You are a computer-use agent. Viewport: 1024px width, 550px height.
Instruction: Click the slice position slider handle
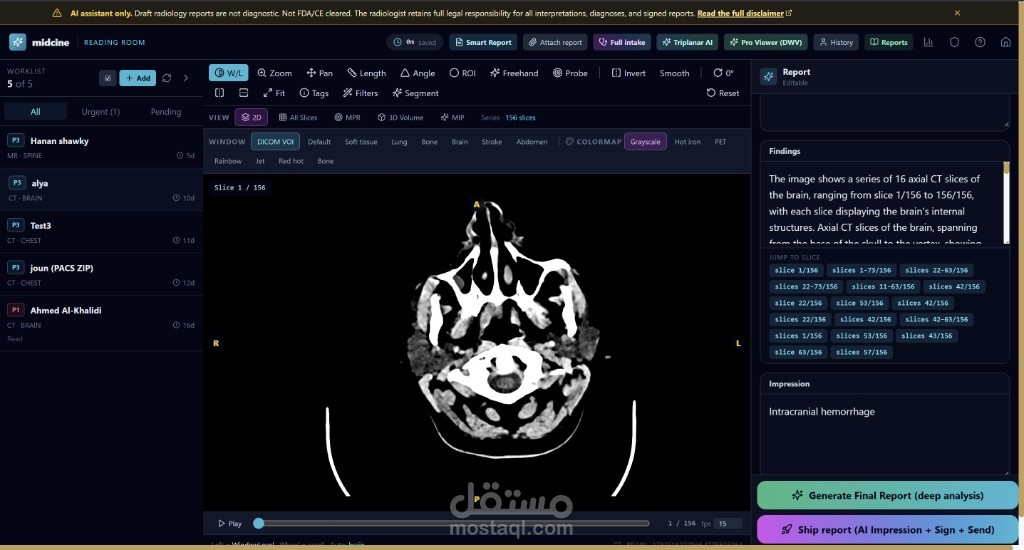click(259, 523)
